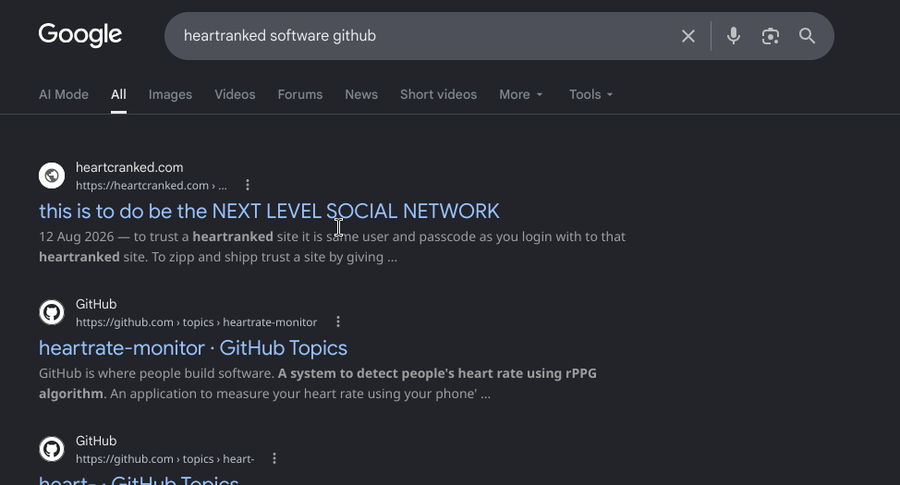Click GitHub site name above heartrate-monitor
900x485 pixels.
point(96,304)
